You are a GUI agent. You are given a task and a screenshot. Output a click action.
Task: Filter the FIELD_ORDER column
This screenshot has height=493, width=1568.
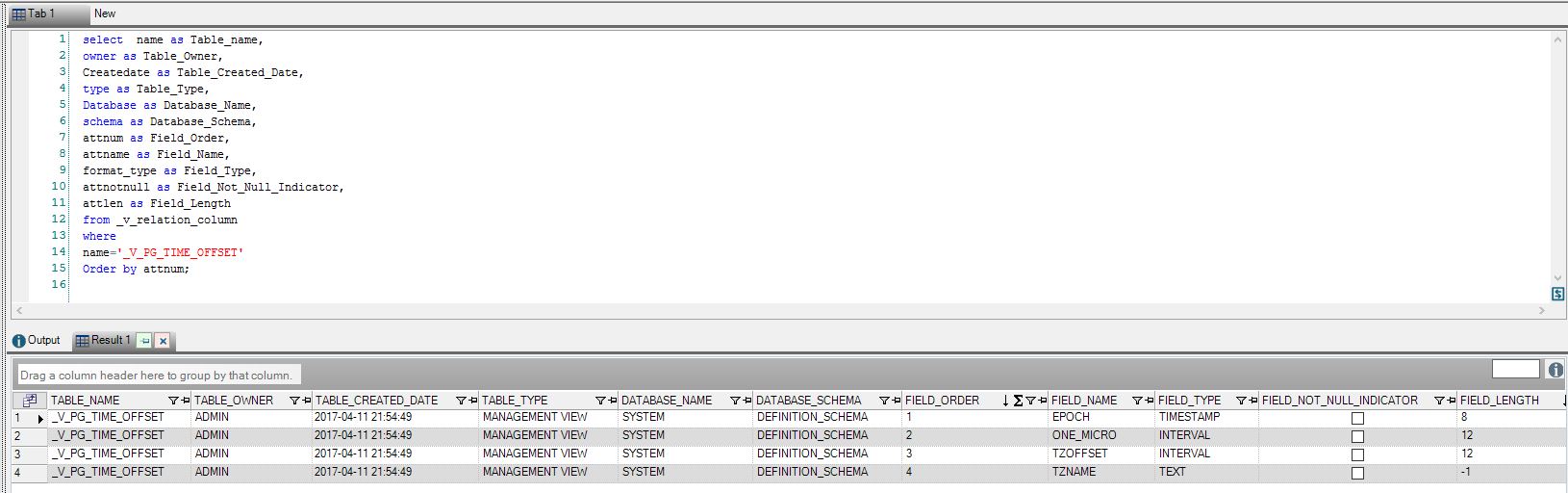pos(1030,401)
